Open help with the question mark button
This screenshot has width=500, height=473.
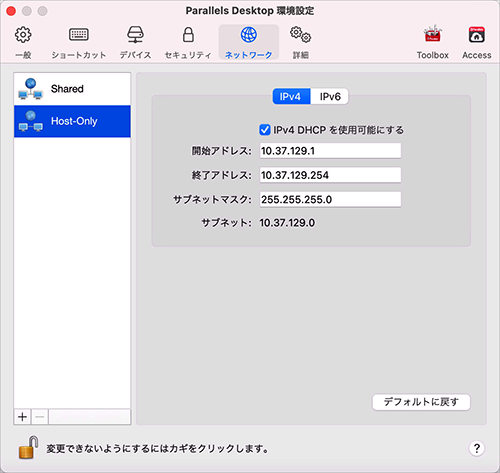(x=477, y=448)
